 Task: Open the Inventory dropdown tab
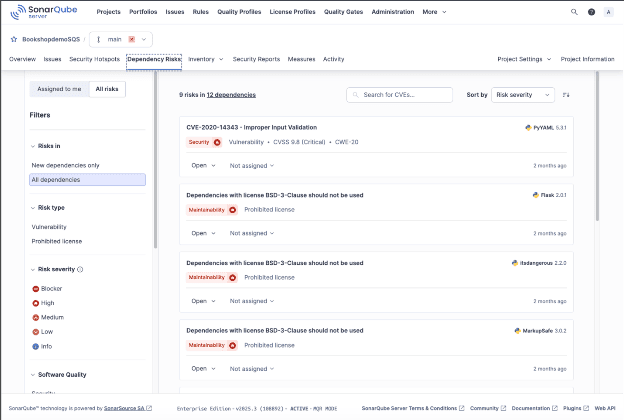pos(206,59)
